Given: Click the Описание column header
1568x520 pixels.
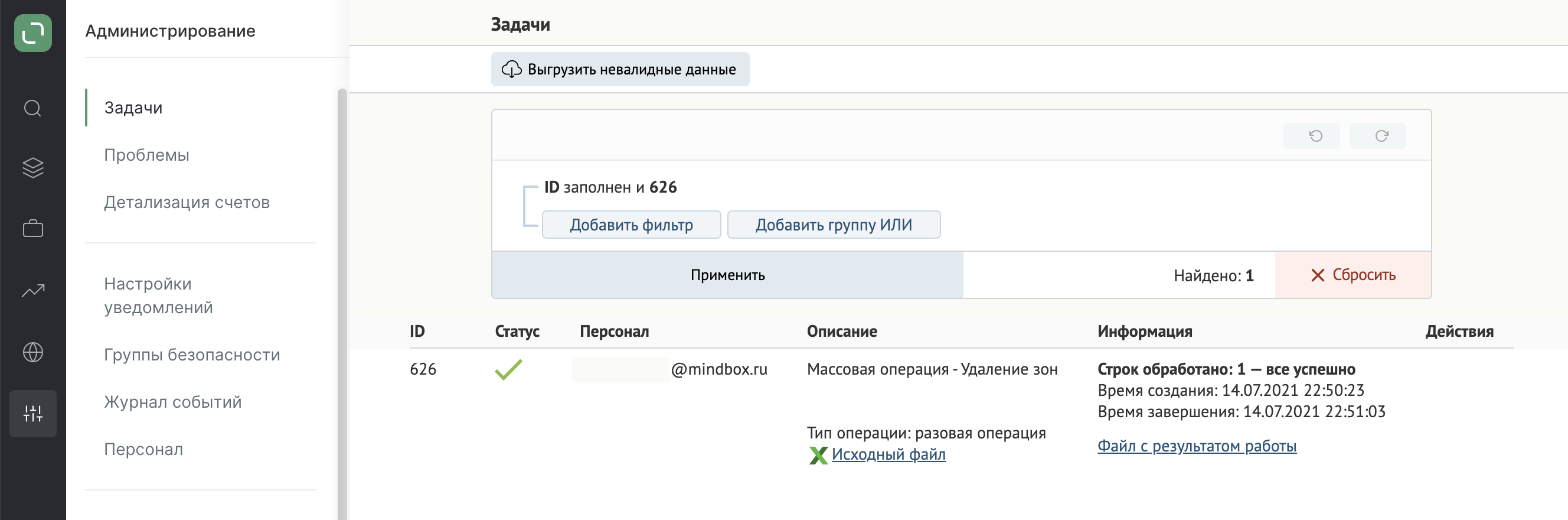Looking at the screenshot, I should click(842, 331).
